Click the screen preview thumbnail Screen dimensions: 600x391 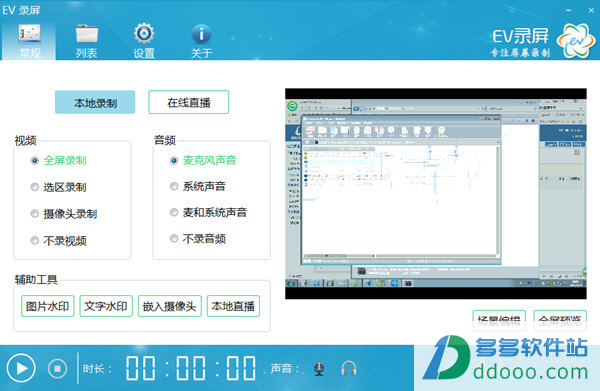pyautogui.click(x=436, y=194)
